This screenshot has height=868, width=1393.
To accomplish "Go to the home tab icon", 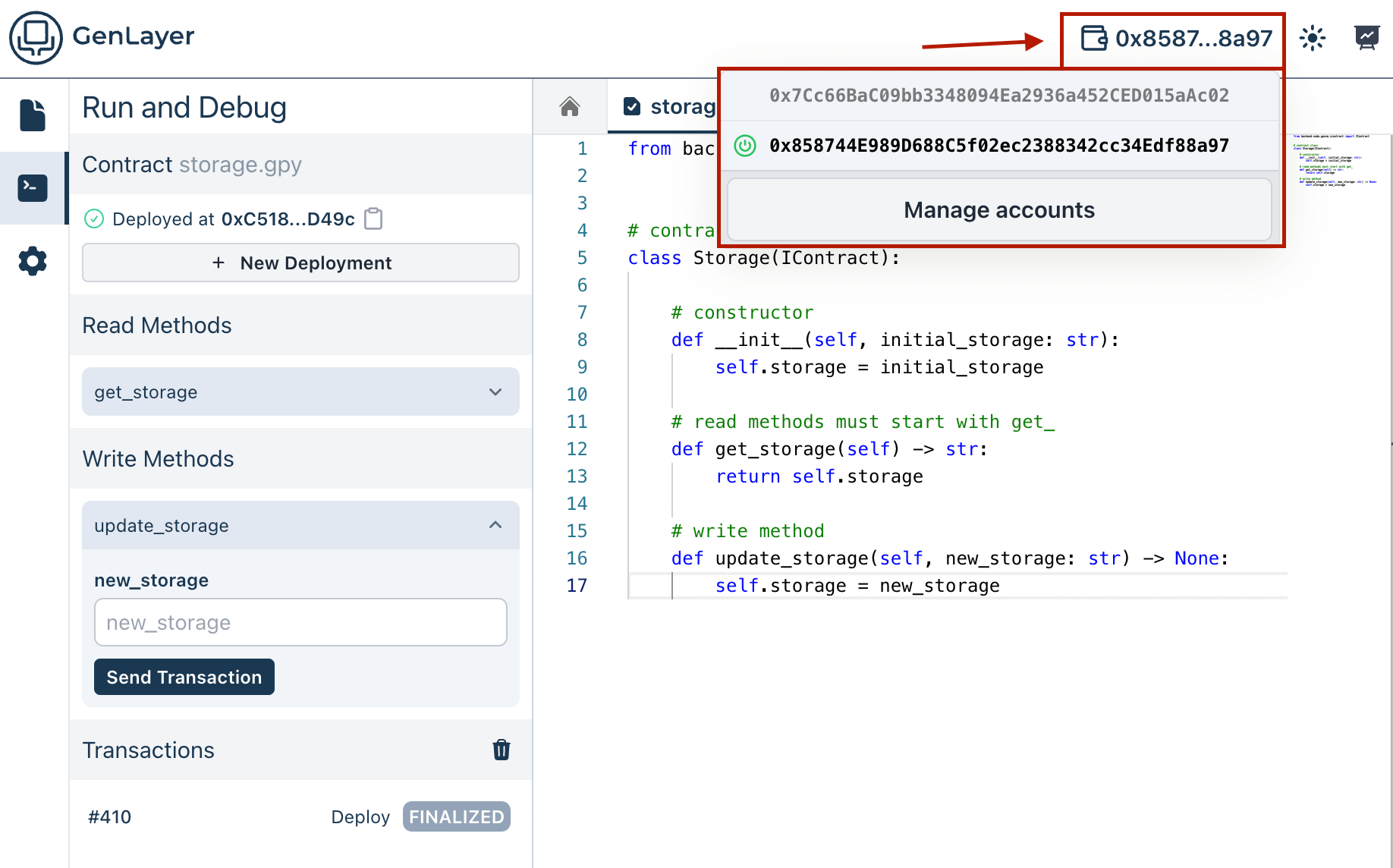I will pyautogui.click(x=570, y=107).
